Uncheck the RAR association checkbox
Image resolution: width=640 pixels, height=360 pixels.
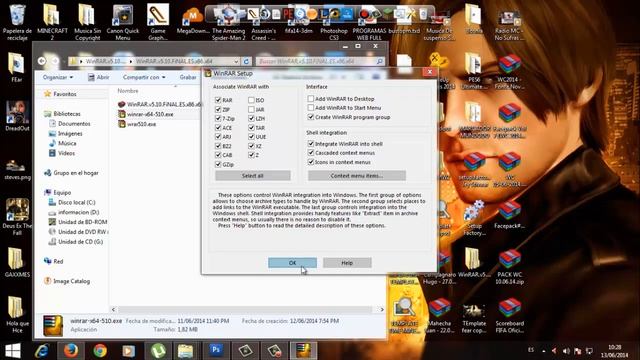tap(218, 100)
